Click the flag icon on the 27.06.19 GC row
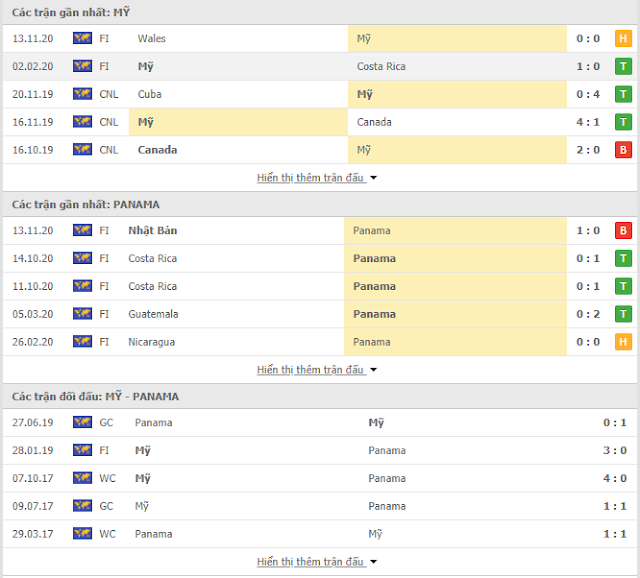Image resolution: width=640 pixels, height=578 pixels. point(82,422)
